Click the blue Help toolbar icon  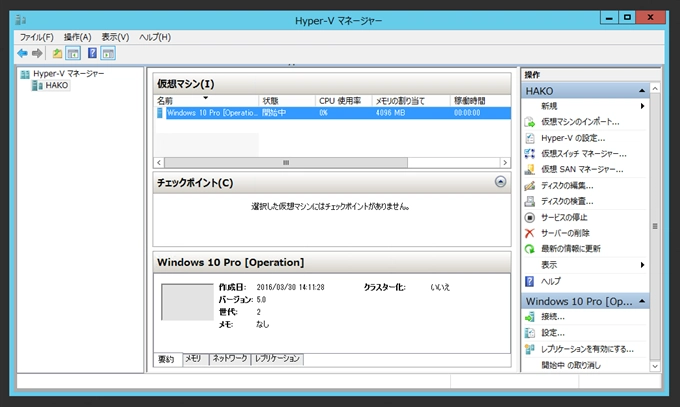point(92,53)
